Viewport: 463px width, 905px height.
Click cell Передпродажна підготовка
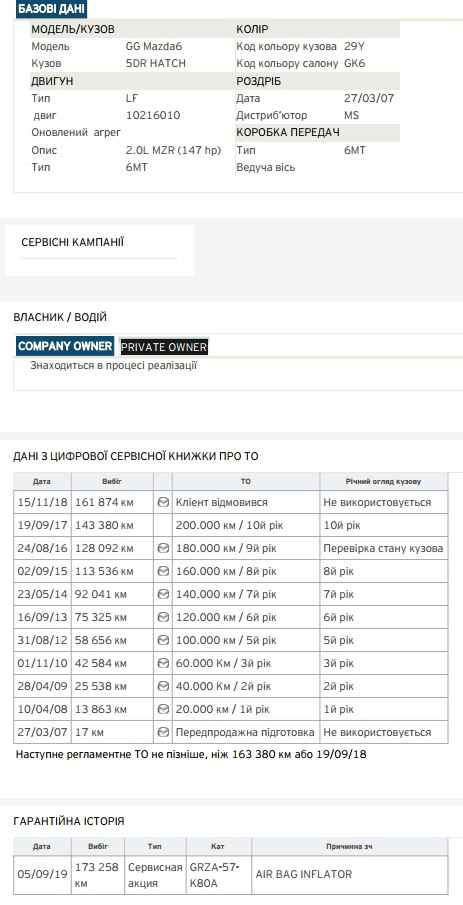click(245, 732)
